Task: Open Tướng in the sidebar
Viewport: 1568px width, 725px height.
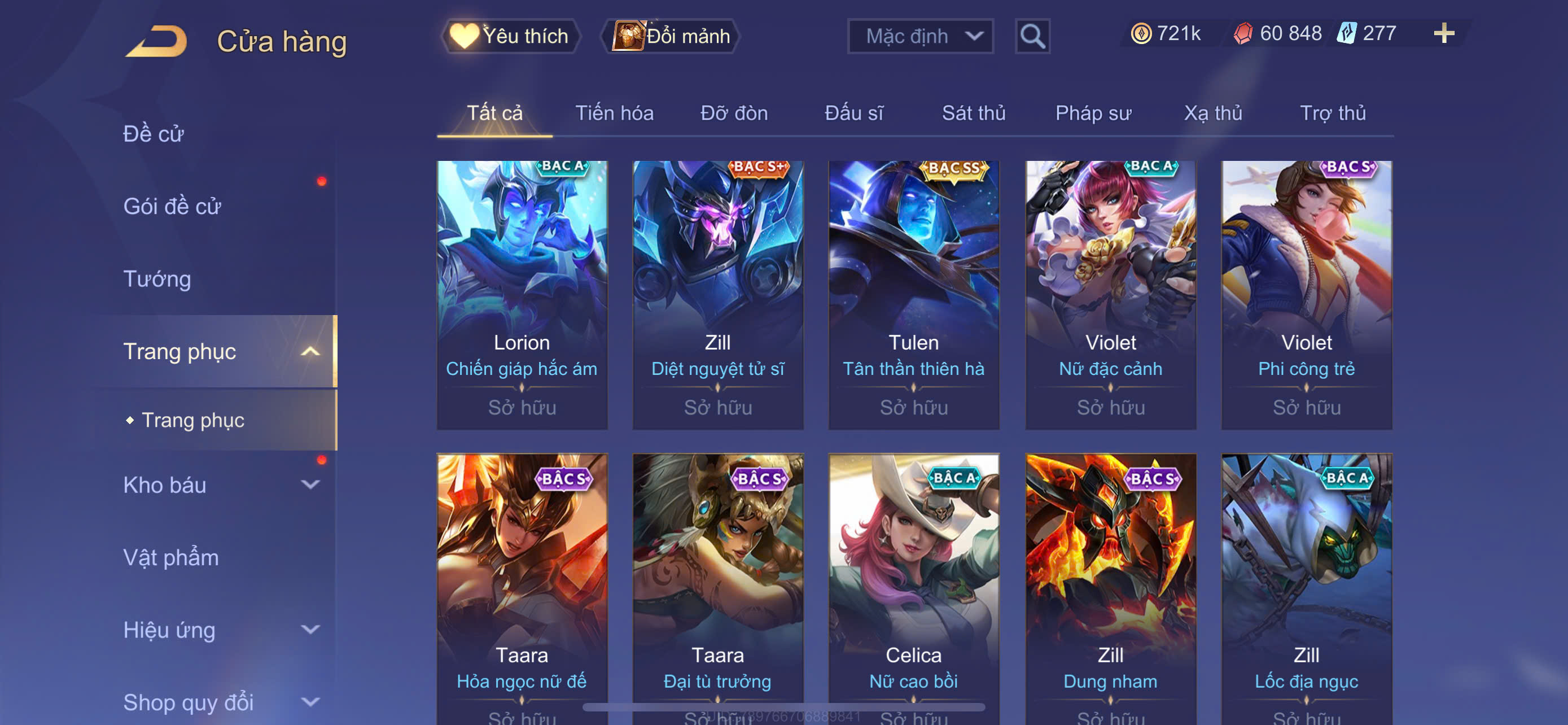Action: coord(157,279)
